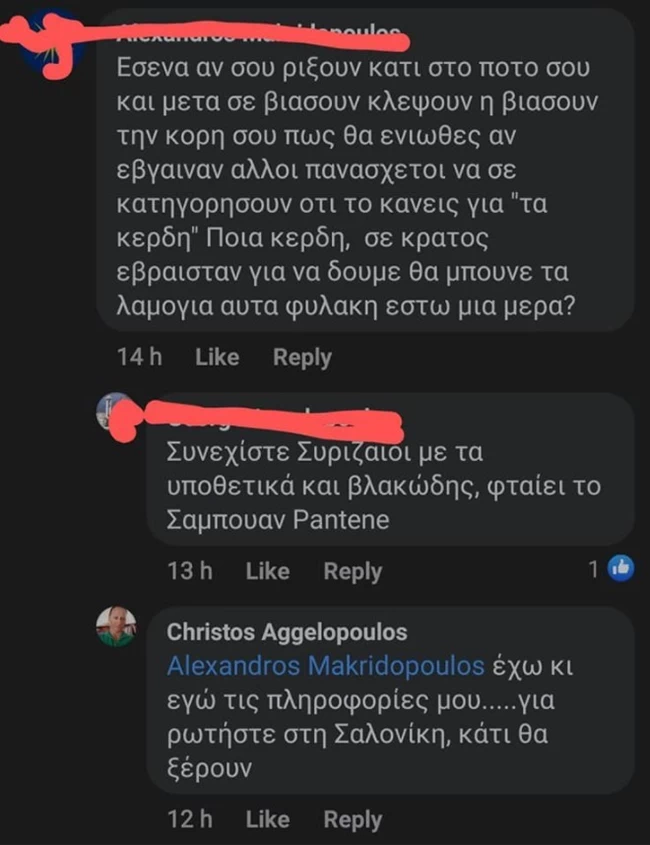Click the 12 h timestamp
The height and width of the screenshot is (845, 650).
pyautogui.click(x=190, y=819)
